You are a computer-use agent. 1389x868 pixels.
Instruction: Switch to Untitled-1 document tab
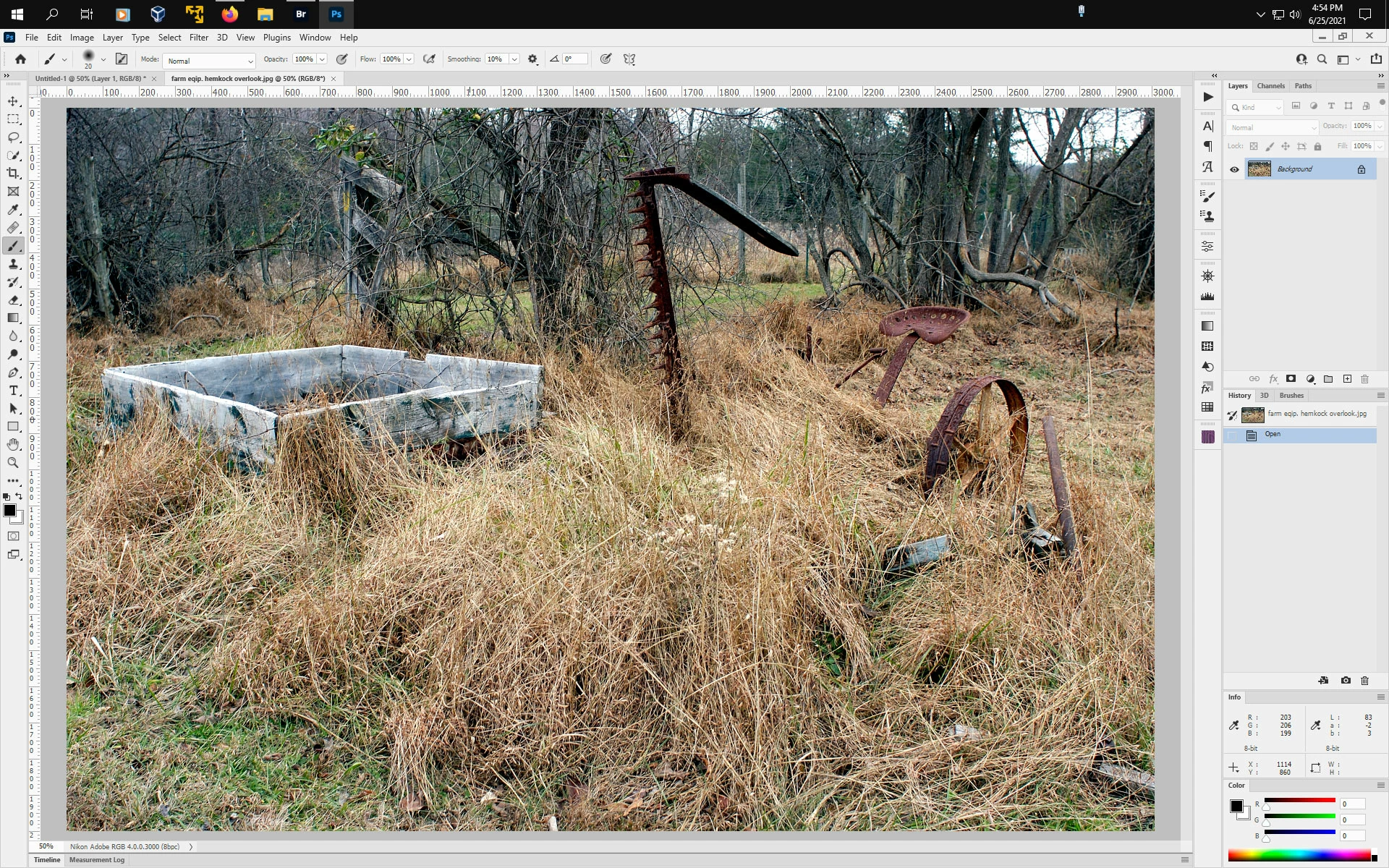(x=90, y=79)
